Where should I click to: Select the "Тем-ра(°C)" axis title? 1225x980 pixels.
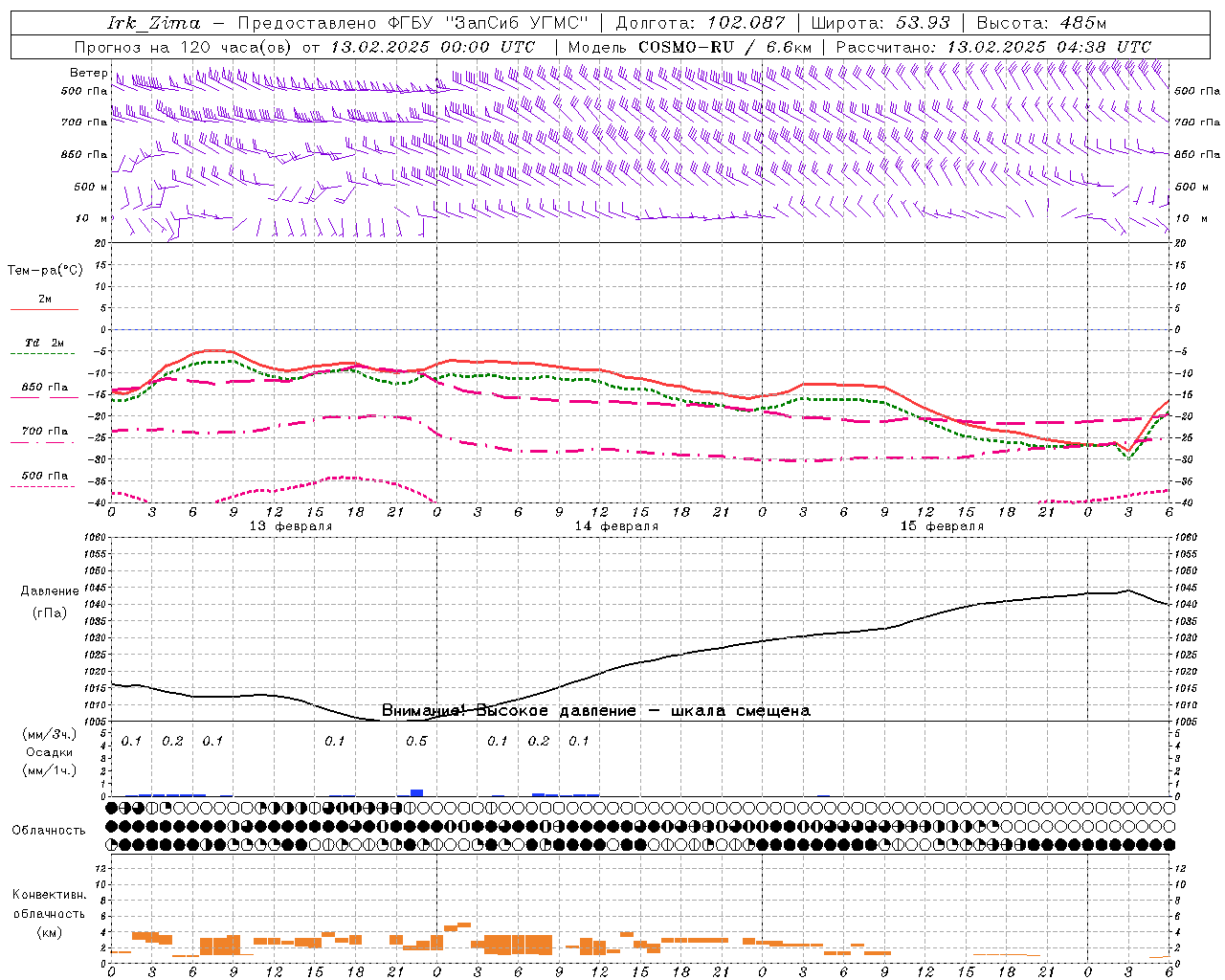click(45, 271)
